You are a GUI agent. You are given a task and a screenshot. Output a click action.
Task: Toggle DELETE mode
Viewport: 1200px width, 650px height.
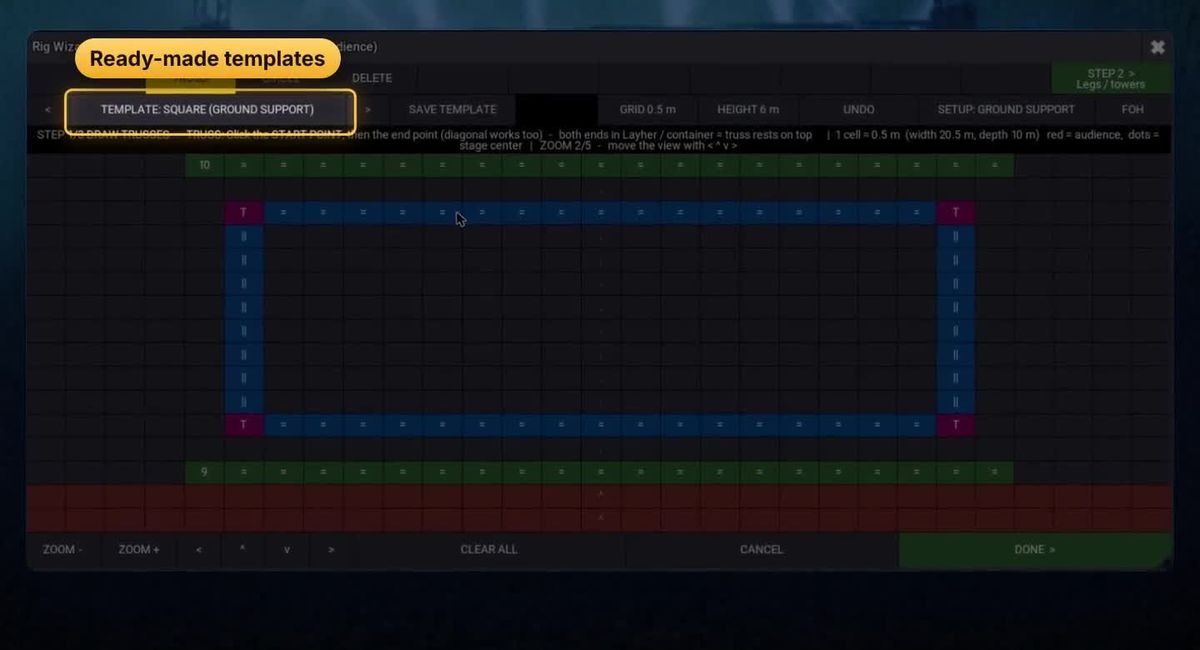tap(371, 78)
